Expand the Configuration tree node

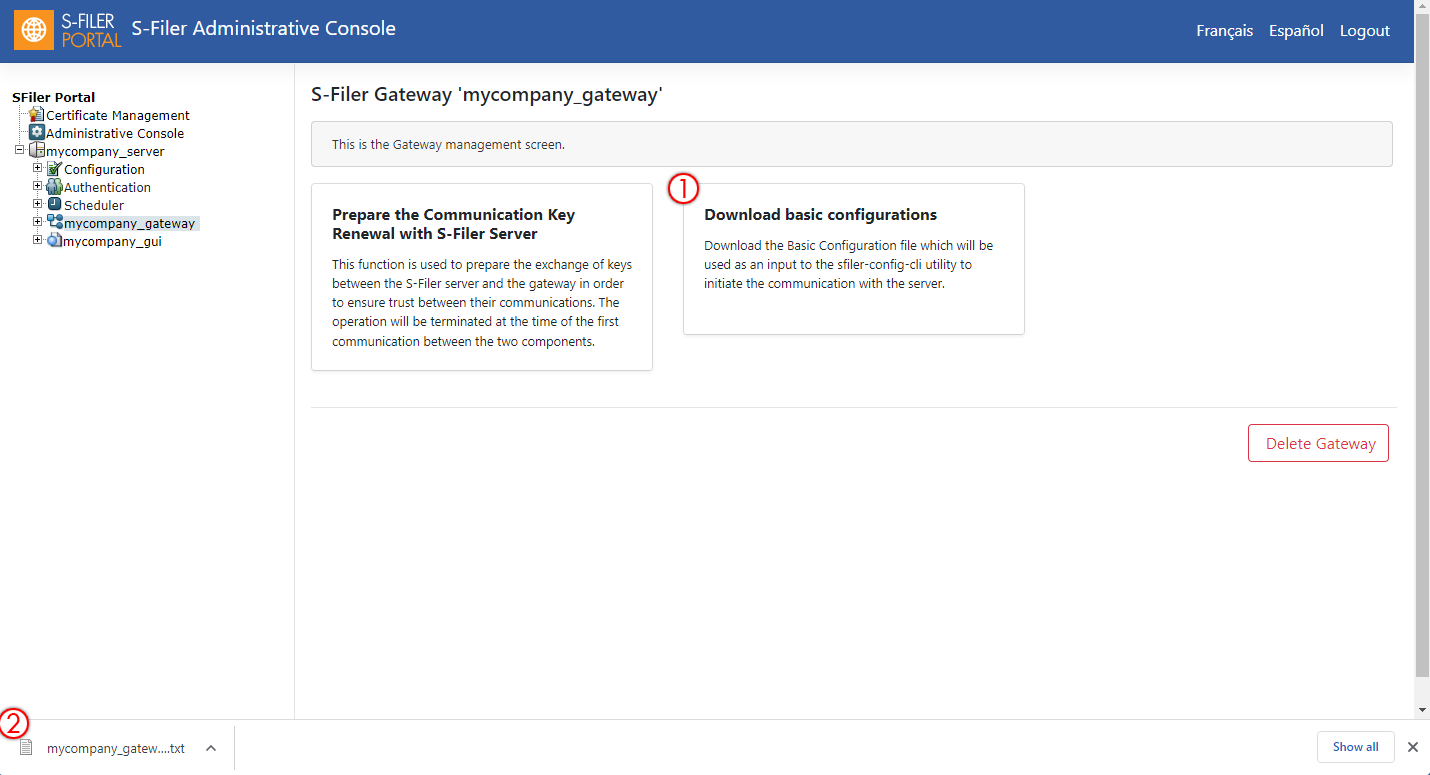coord(38,168)
